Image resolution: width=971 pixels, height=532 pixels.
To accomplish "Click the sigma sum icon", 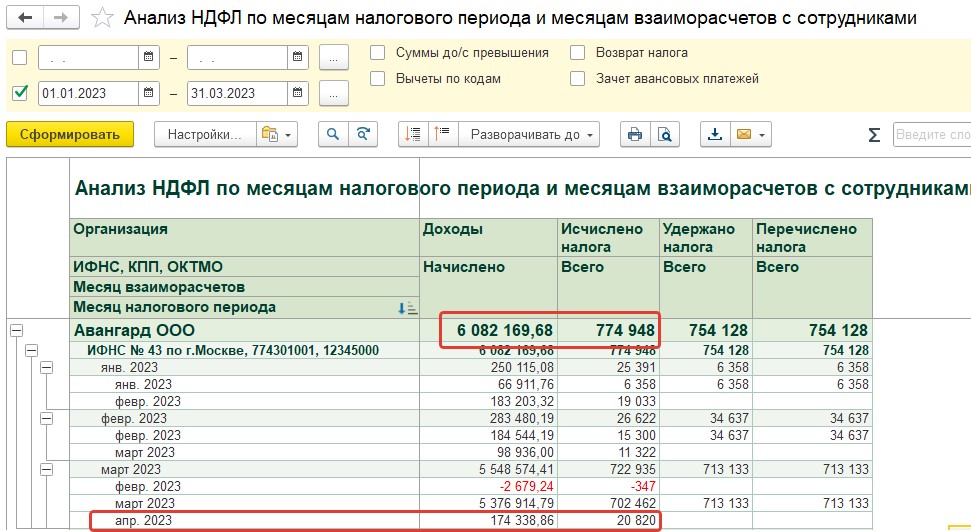I will (874, 134).
